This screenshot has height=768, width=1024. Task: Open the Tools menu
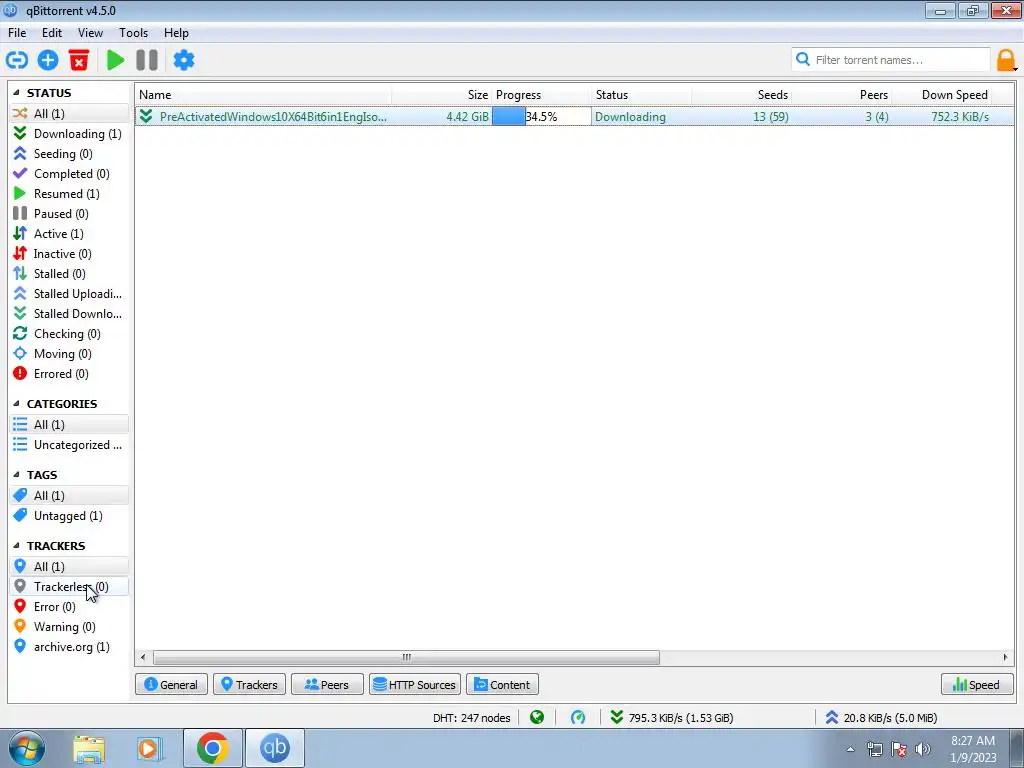(x=133, y=33)
